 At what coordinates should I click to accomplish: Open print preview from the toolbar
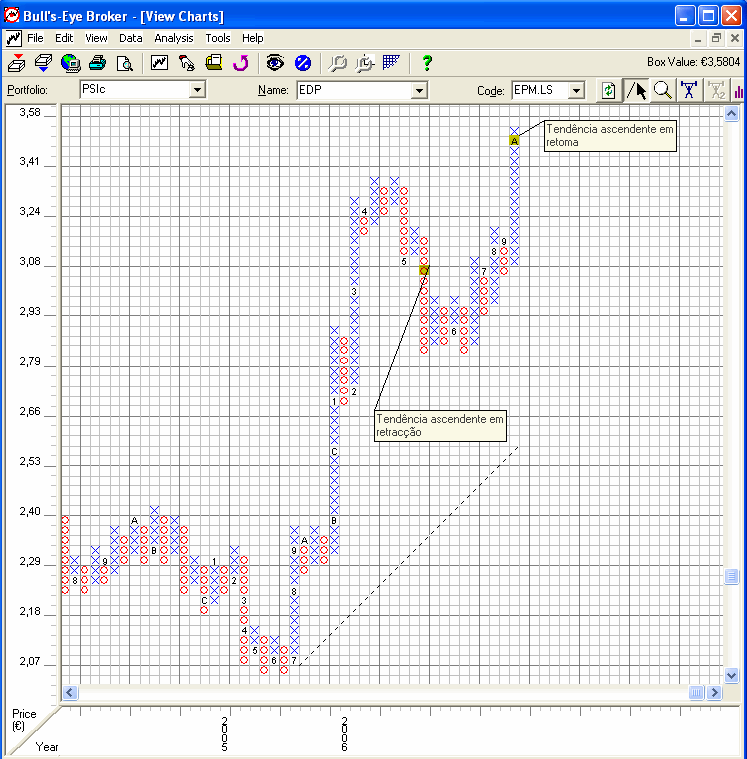125,63
